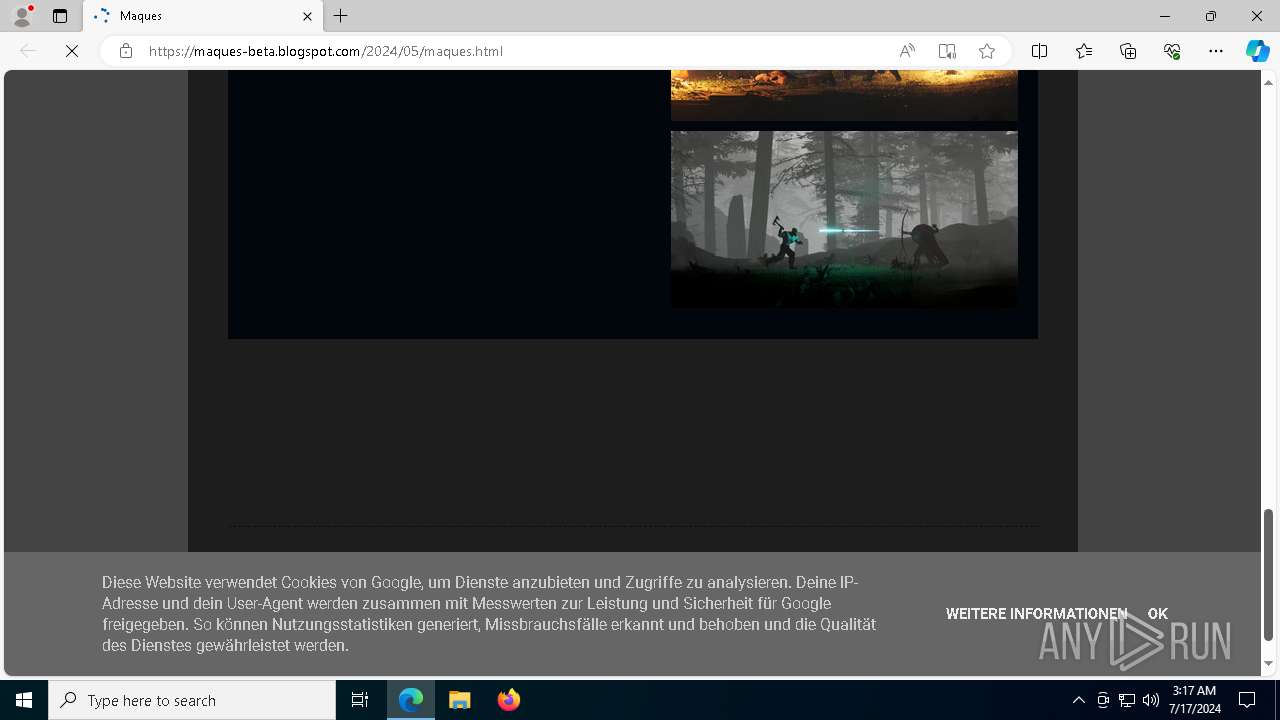Click the Meet Now tray icon
The image size is (1280, 720).
tap(1103, 700)
